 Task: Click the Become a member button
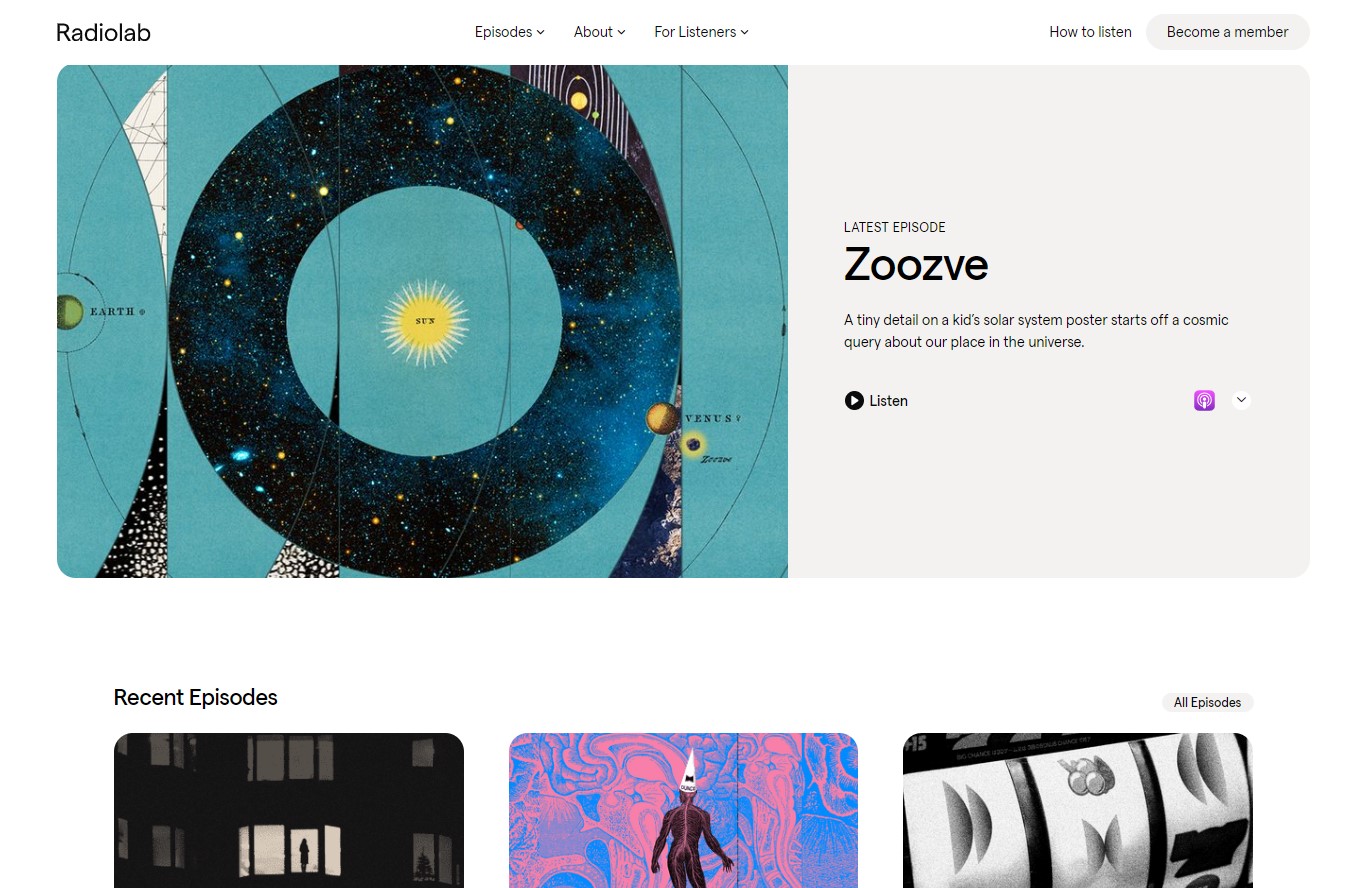pos(1227,32)
